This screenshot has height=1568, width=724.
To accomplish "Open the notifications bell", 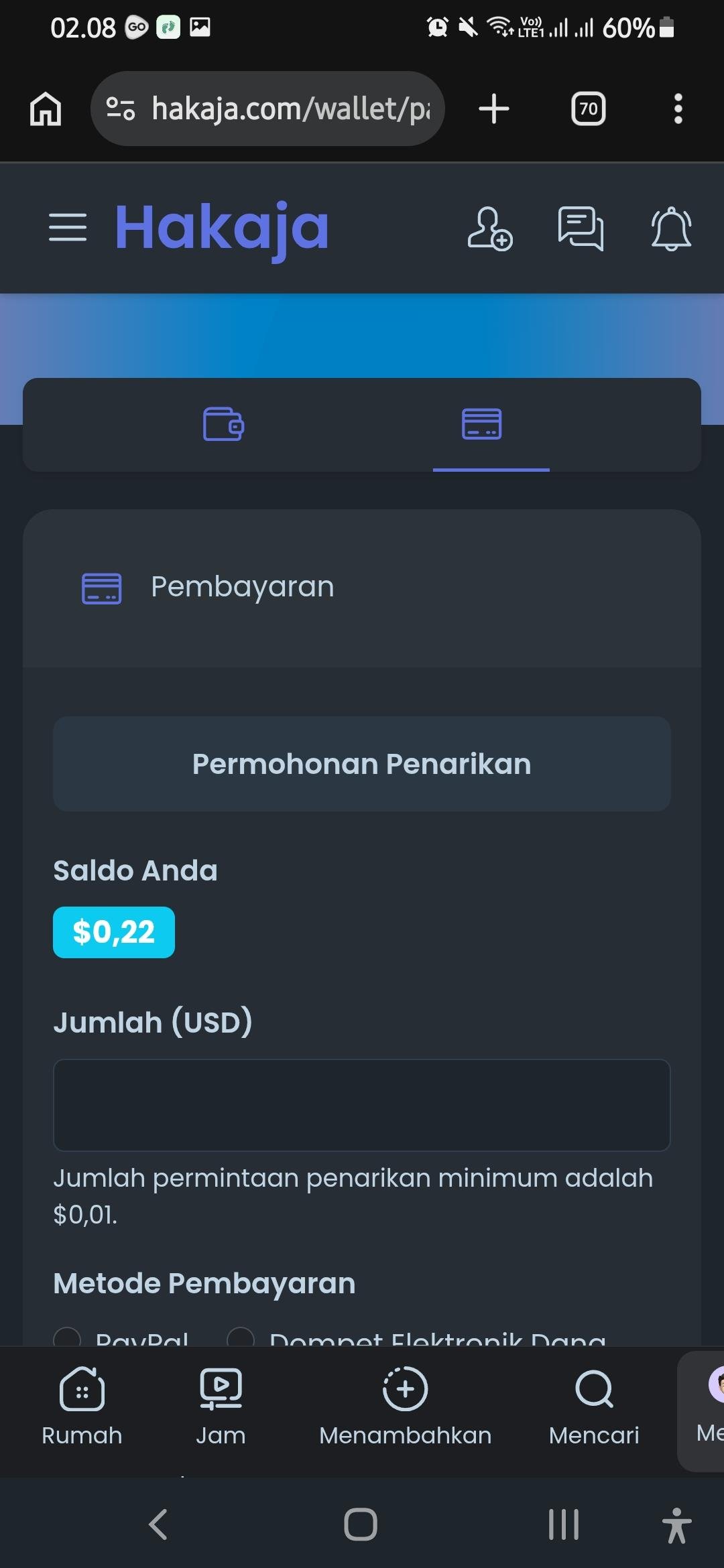I will pos(671,228).
